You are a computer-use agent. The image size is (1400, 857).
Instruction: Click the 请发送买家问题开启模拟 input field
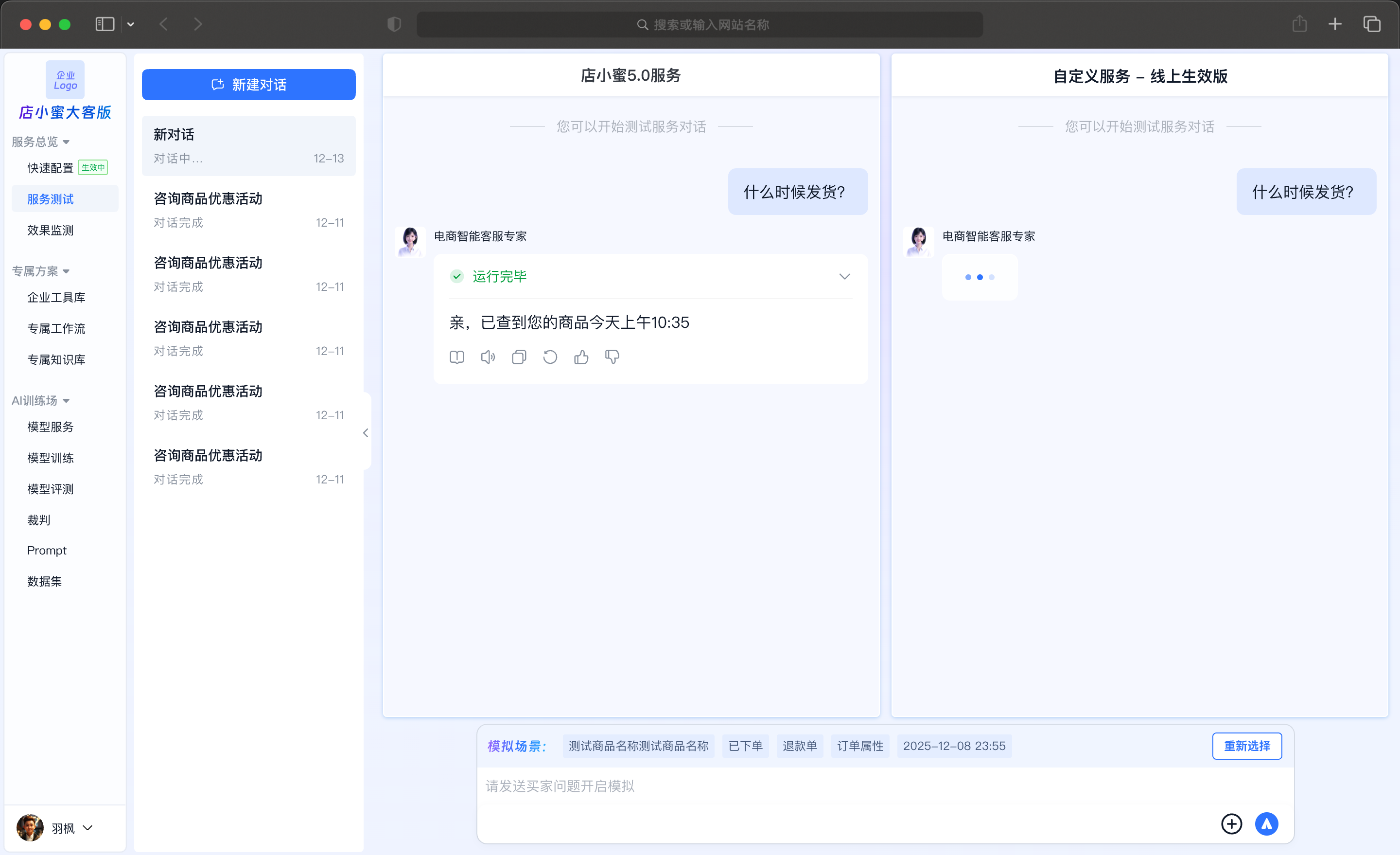795,786
